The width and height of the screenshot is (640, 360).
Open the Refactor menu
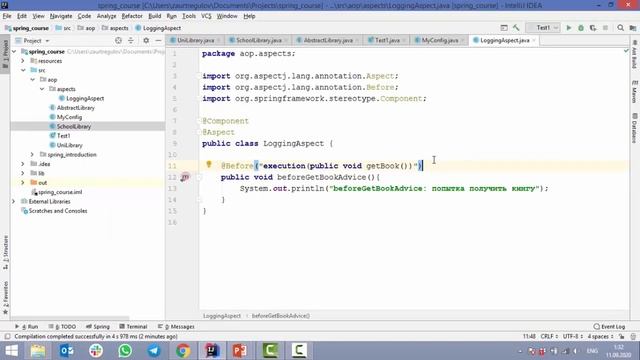coord(132,16)
